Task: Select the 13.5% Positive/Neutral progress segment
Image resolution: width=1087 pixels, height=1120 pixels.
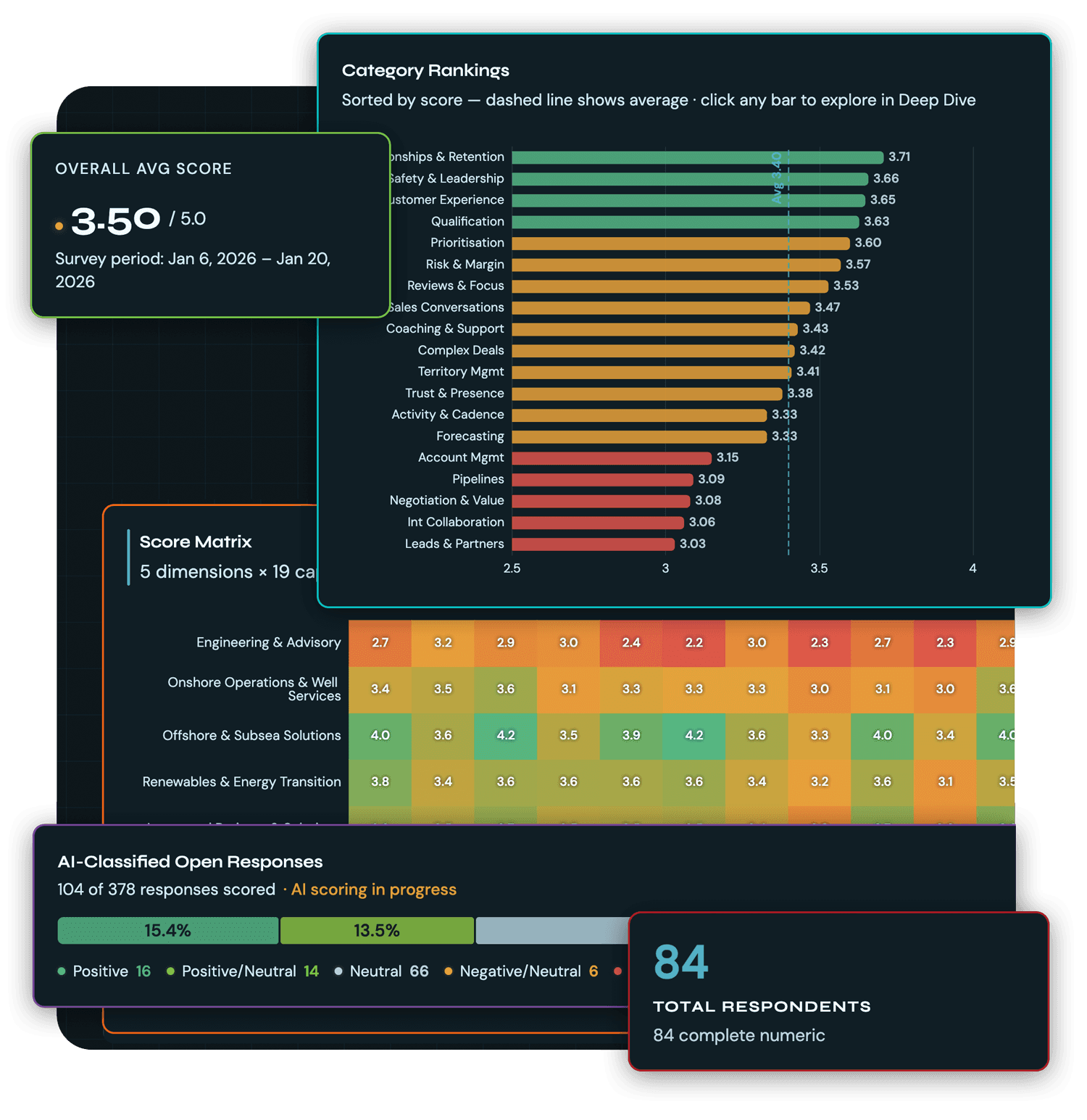Action: pos(377,931)
